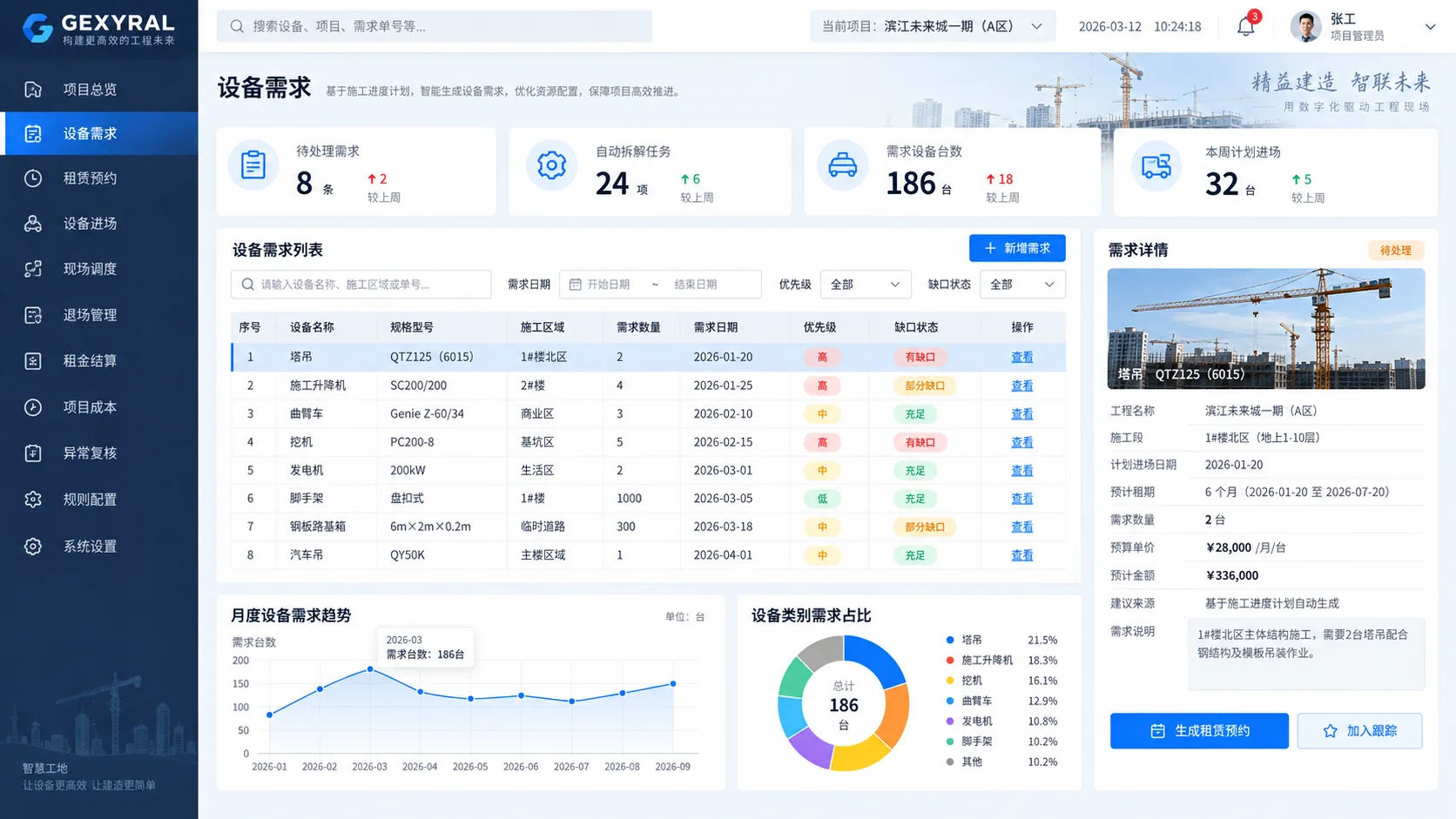This screenshot has width=1456, height=819.
Task: Click the tower crane photo thumbnail
Action: pos(1265,328)
